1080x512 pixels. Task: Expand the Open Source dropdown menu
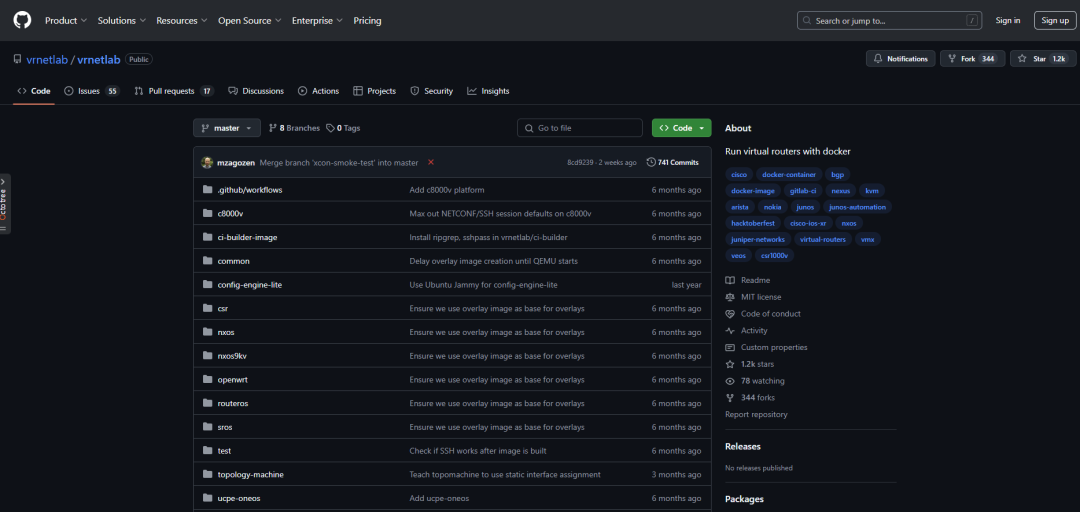(x=250, y=21)
